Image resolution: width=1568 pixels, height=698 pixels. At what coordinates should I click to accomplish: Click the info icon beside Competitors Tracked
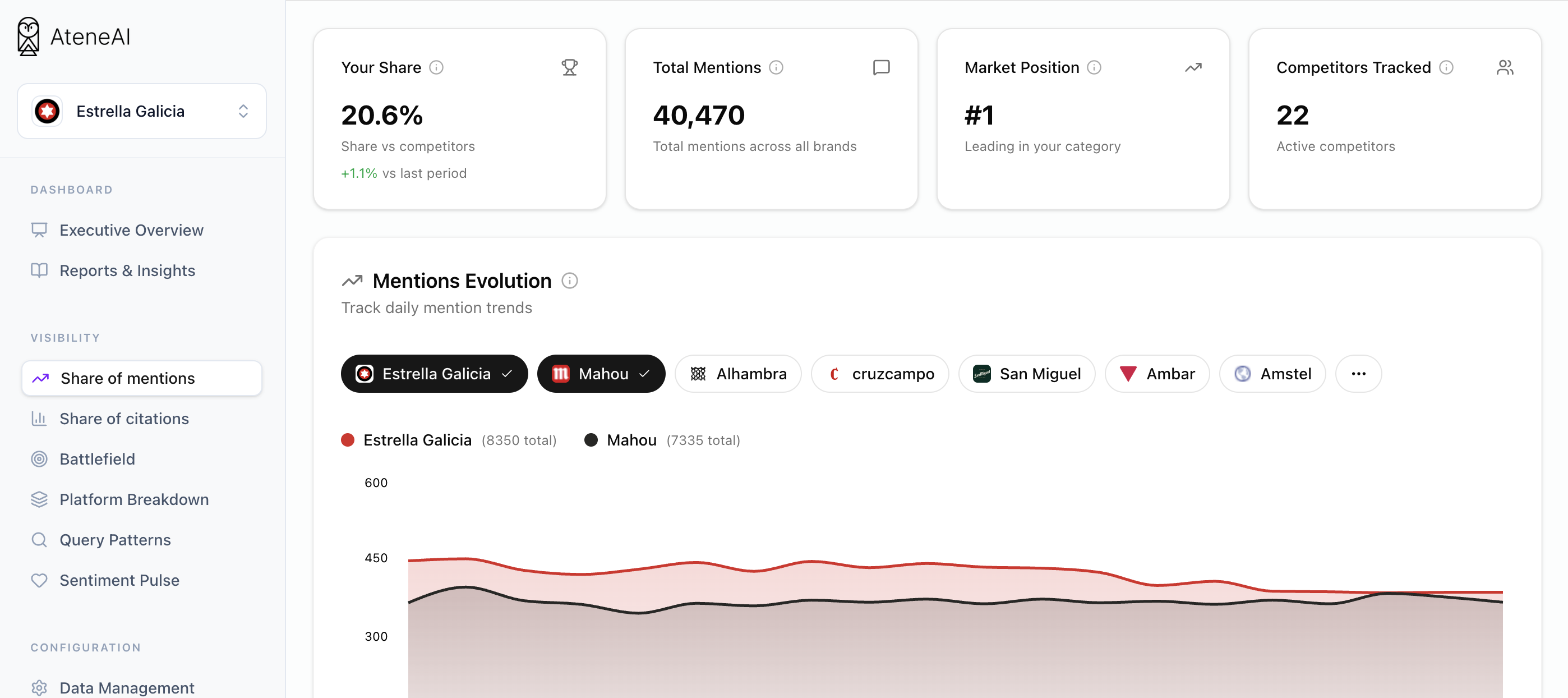coord(1446,67)
